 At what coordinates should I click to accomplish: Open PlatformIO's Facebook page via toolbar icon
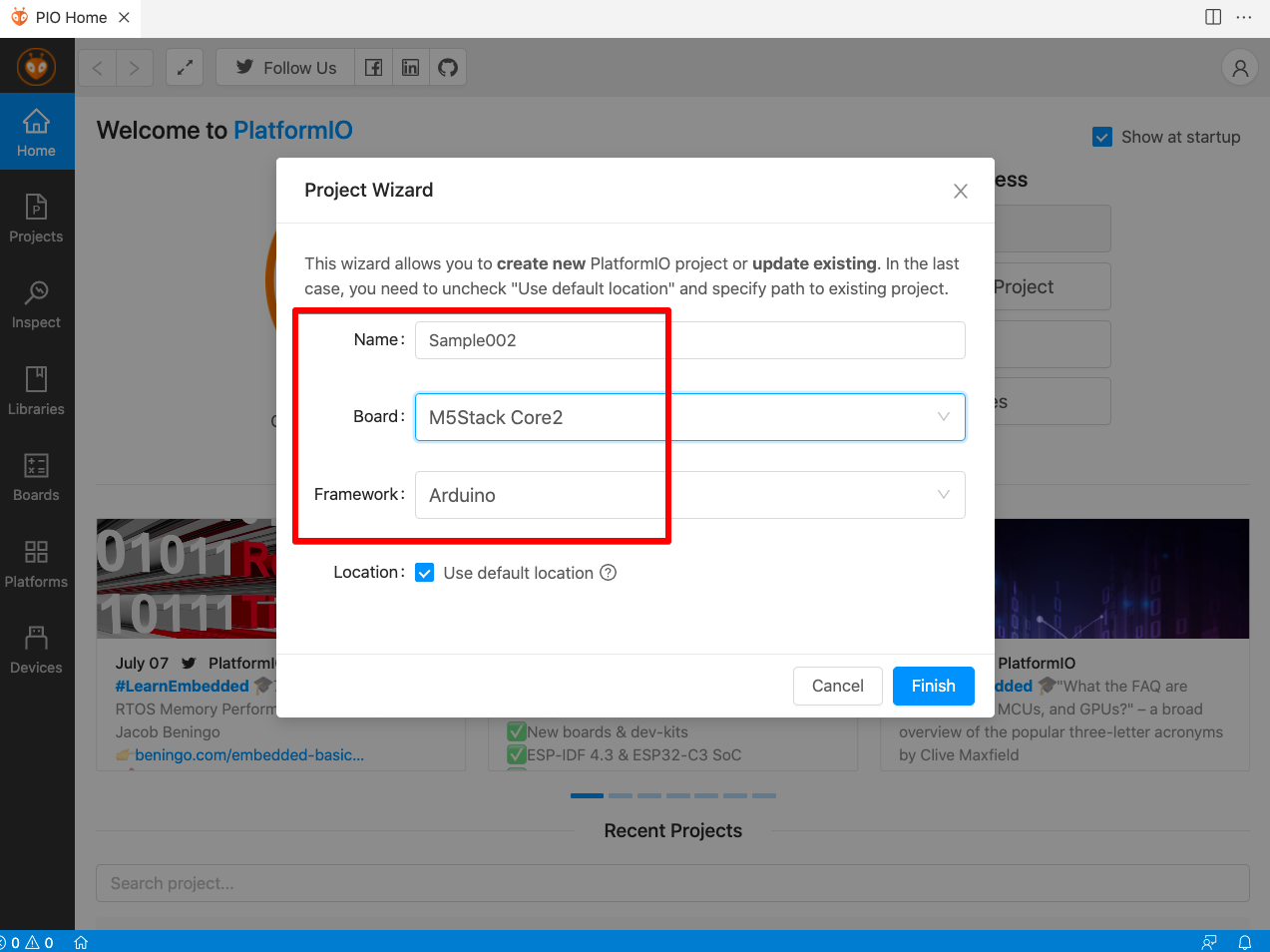373,67
